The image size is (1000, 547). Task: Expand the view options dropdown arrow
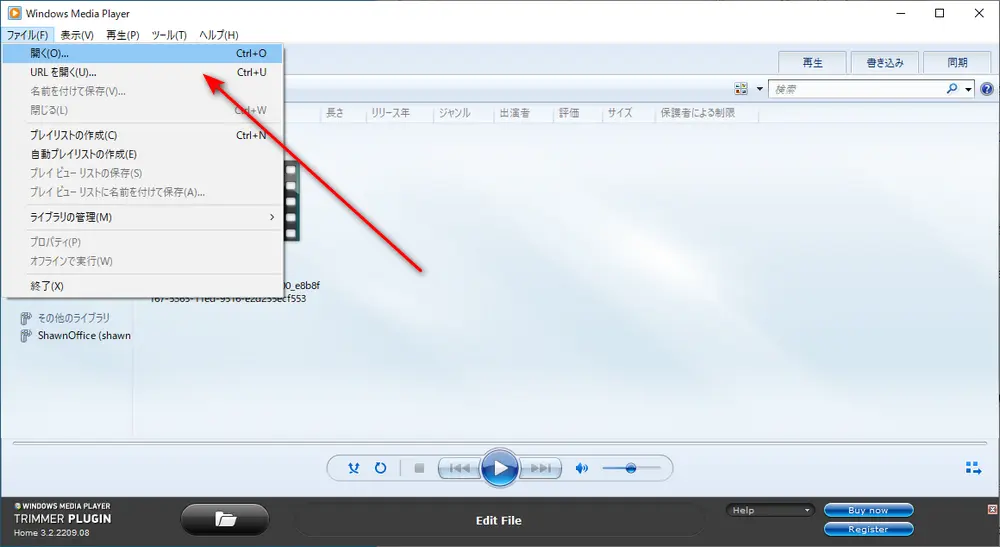click(760, 89)
